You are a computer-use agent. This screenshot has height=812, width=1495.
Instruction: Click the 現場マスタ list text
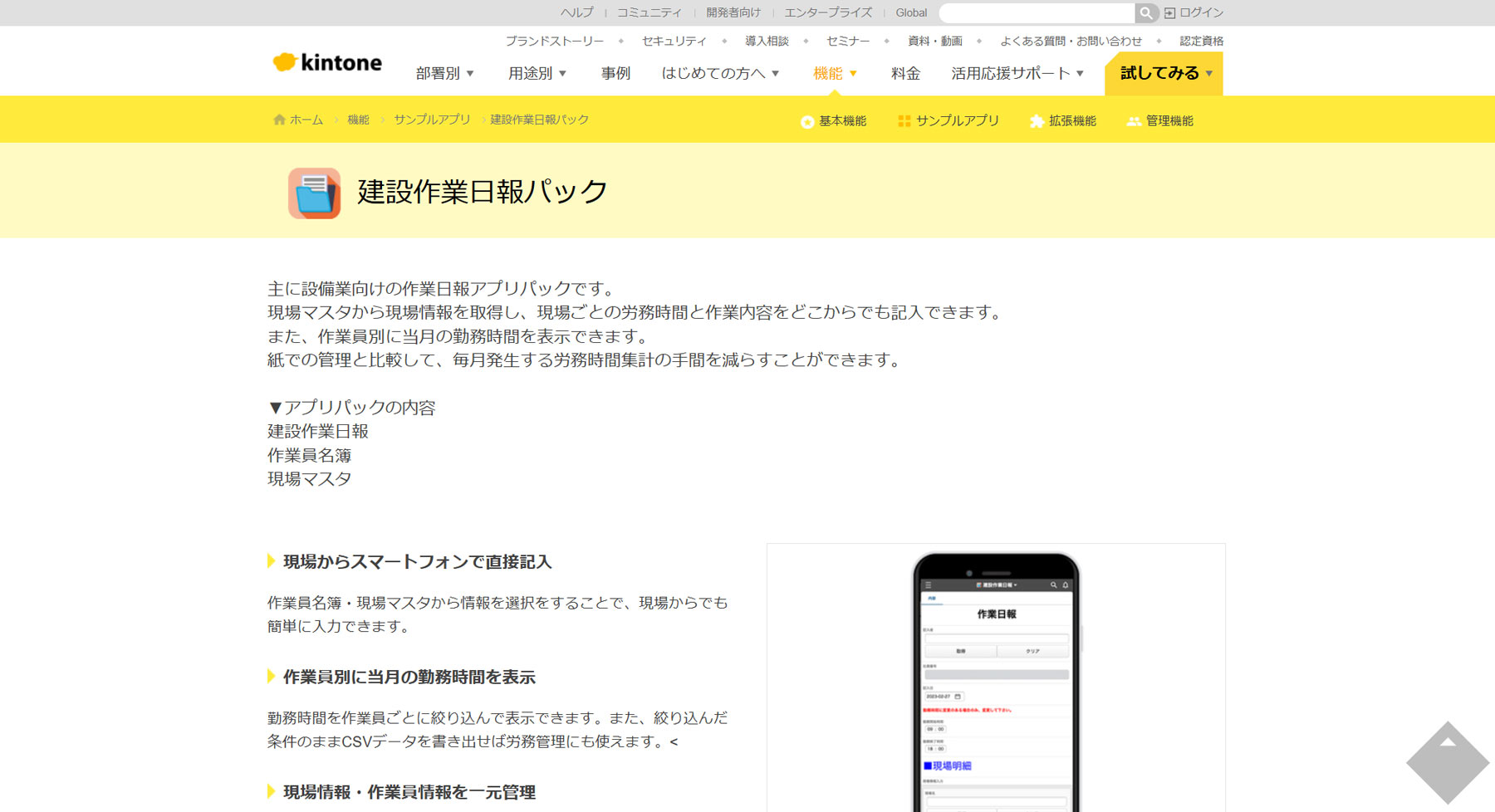point(310,479)
